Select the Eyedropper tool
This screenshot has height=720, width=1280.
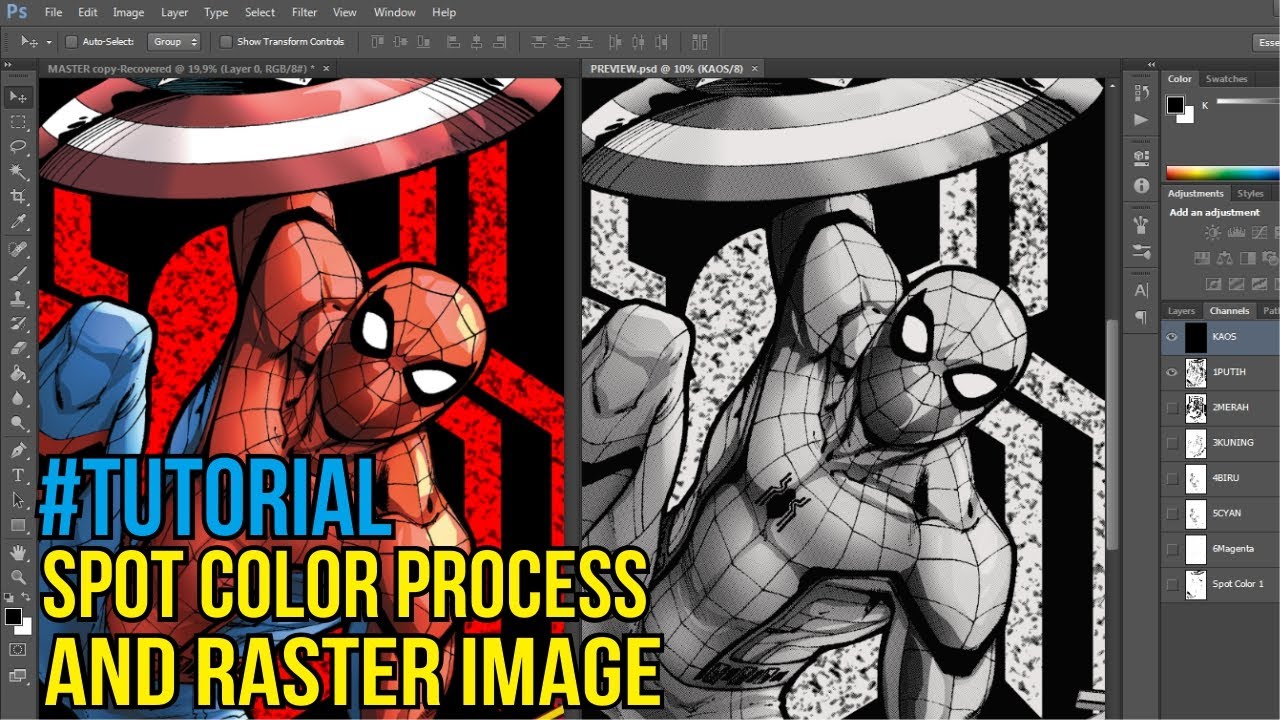pos(18,221)
